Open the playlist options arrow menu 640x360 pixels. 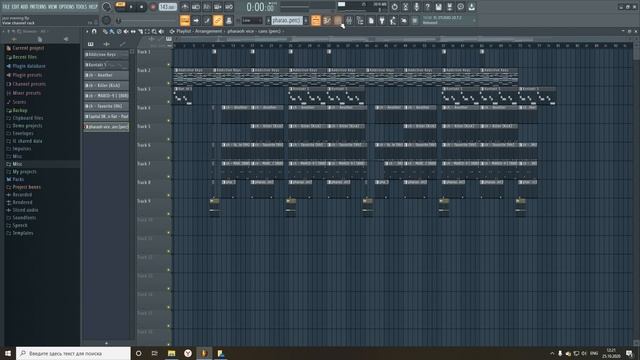coord(87,31)
